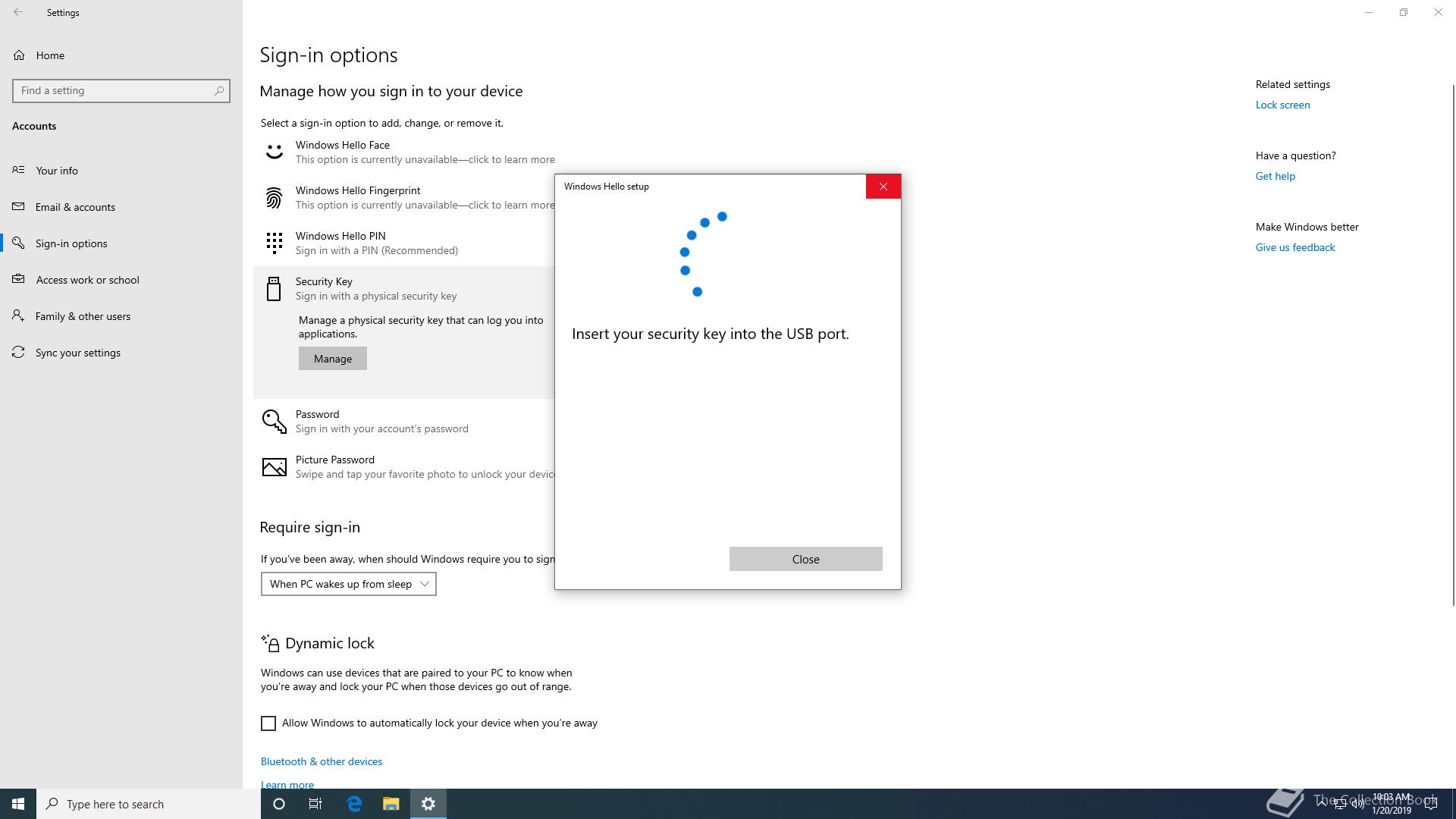Click the Windows Hello PIN keypad icon

click(274, 243)
